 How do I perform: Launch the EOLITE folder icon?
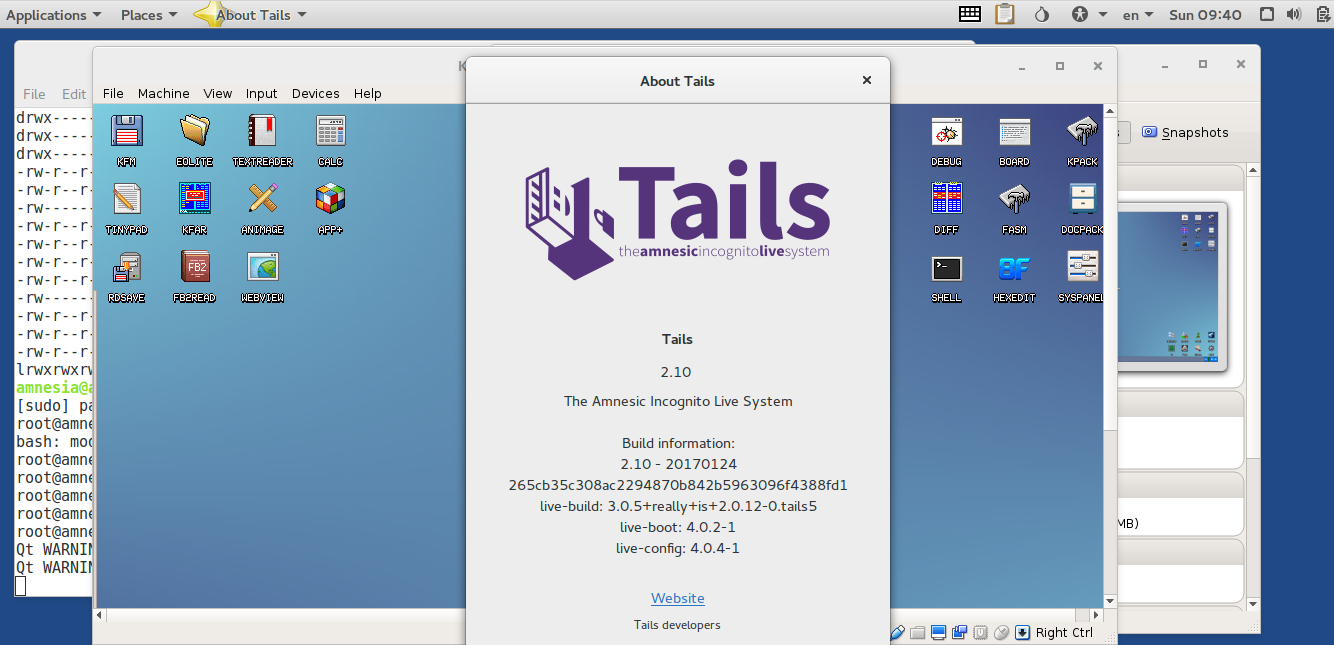(194, 132)
